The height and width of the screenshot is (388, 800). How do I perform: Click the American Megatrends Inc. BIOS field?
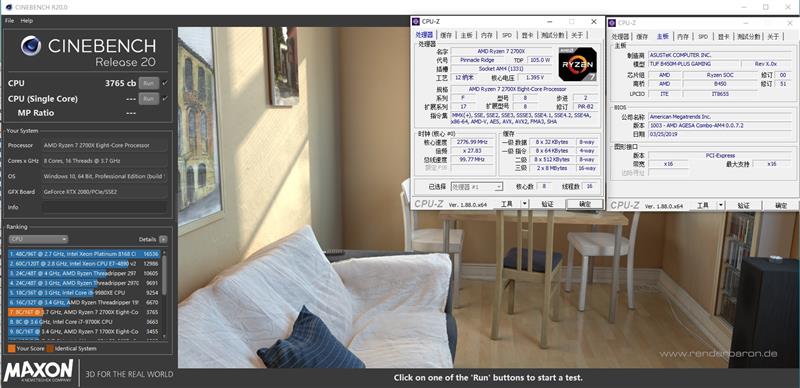[x=719, y=117]
